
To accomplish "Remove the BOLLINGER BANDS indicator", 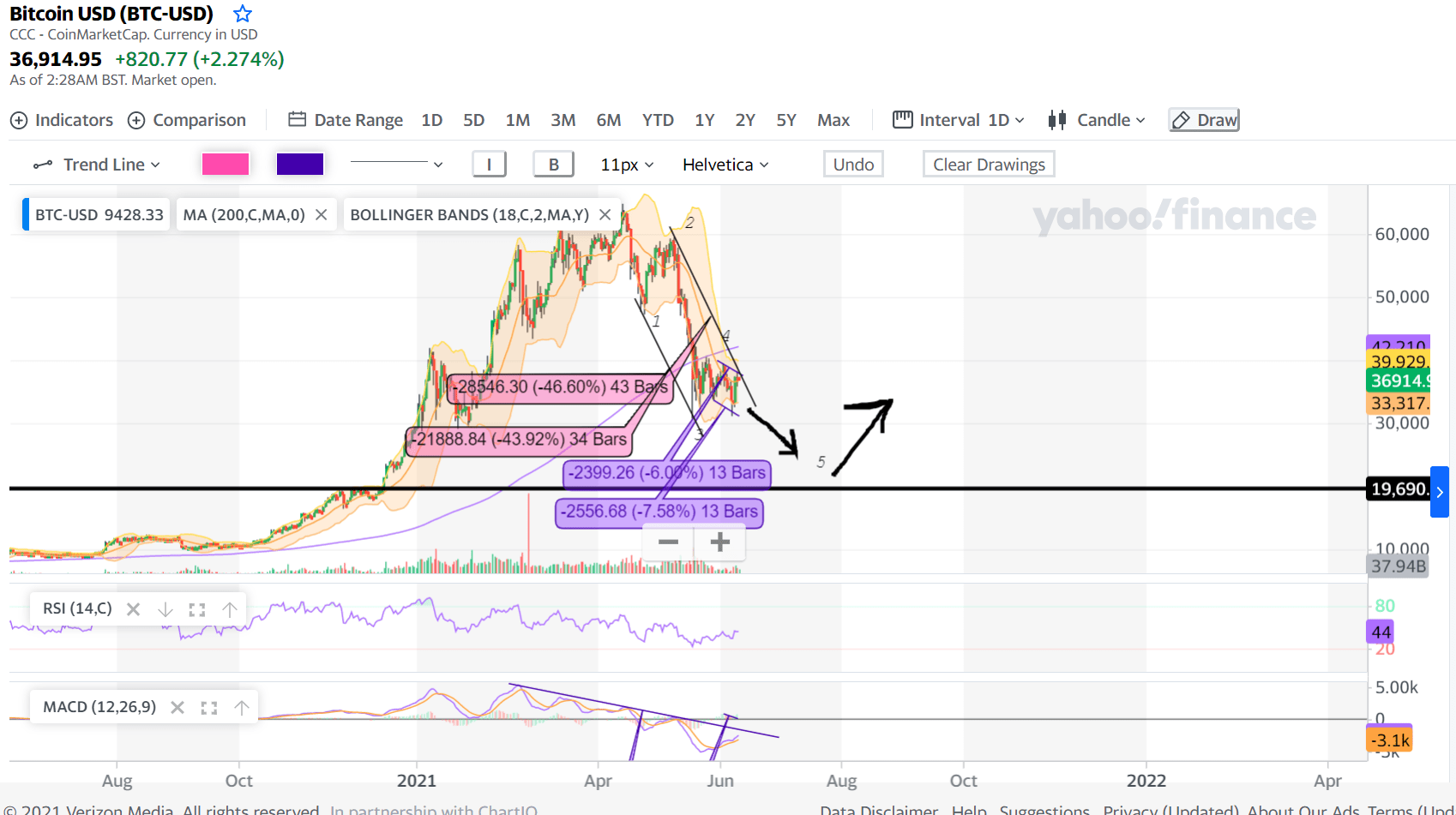I will (x=605, y=214).
